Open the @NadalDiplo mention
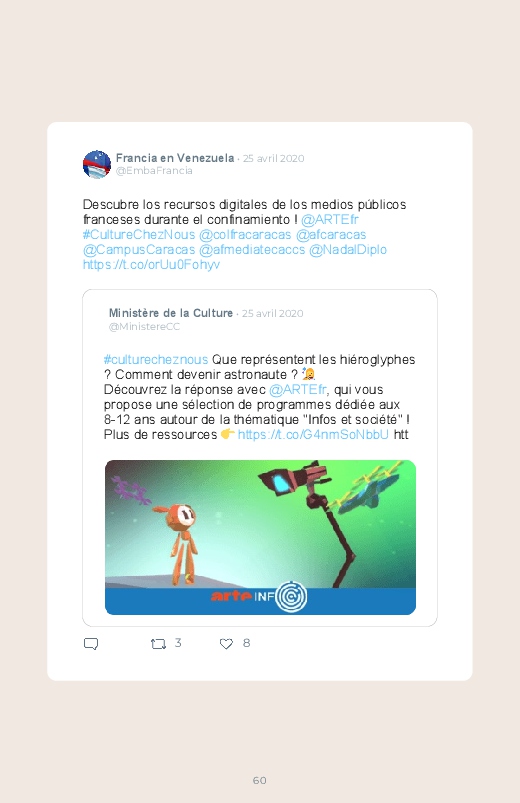This screenshot has height=803, width=520. pos(348,249)
